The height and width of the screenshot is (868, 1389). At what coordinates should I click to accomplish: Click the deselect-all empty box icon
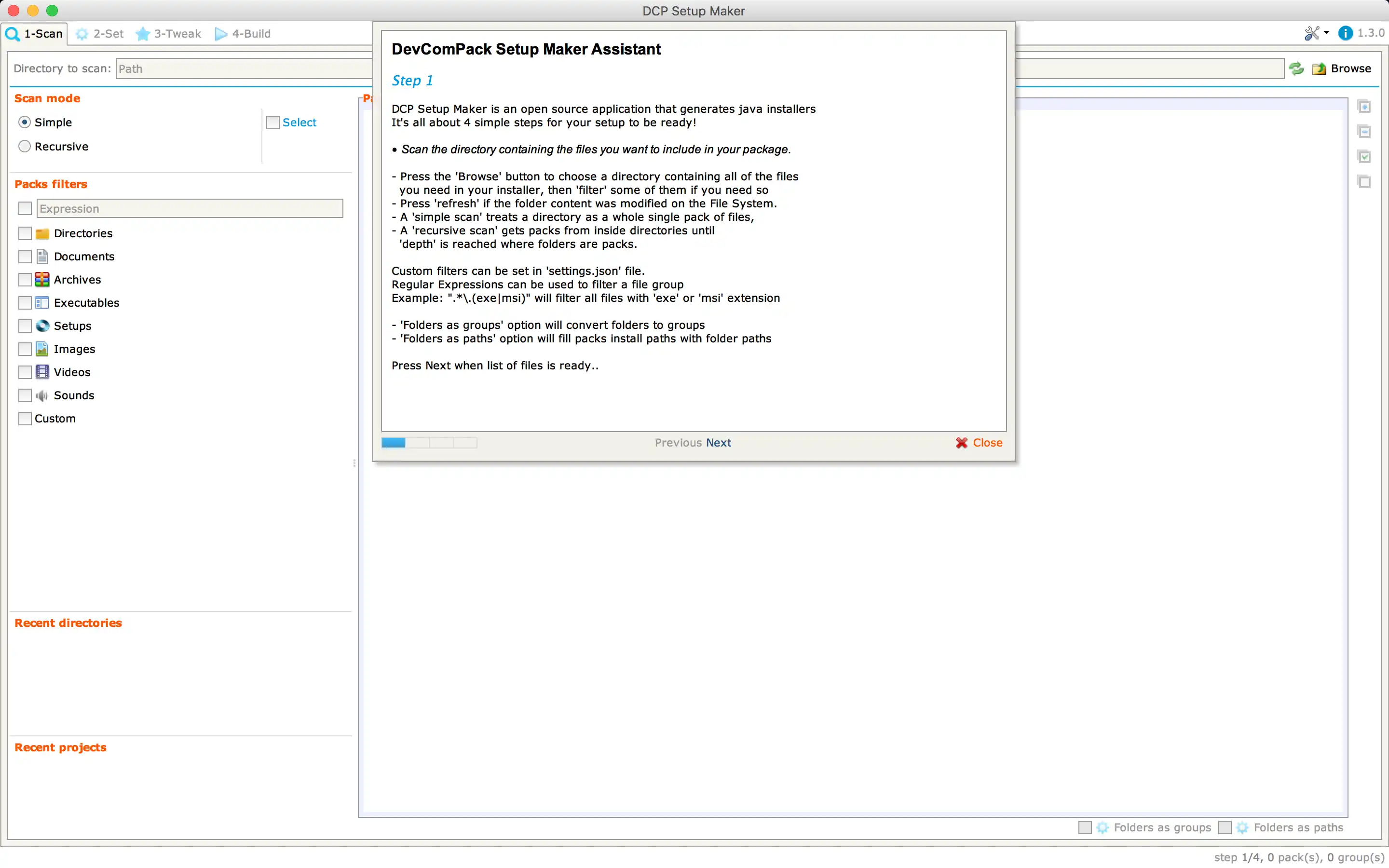(x=1364, y=182)
